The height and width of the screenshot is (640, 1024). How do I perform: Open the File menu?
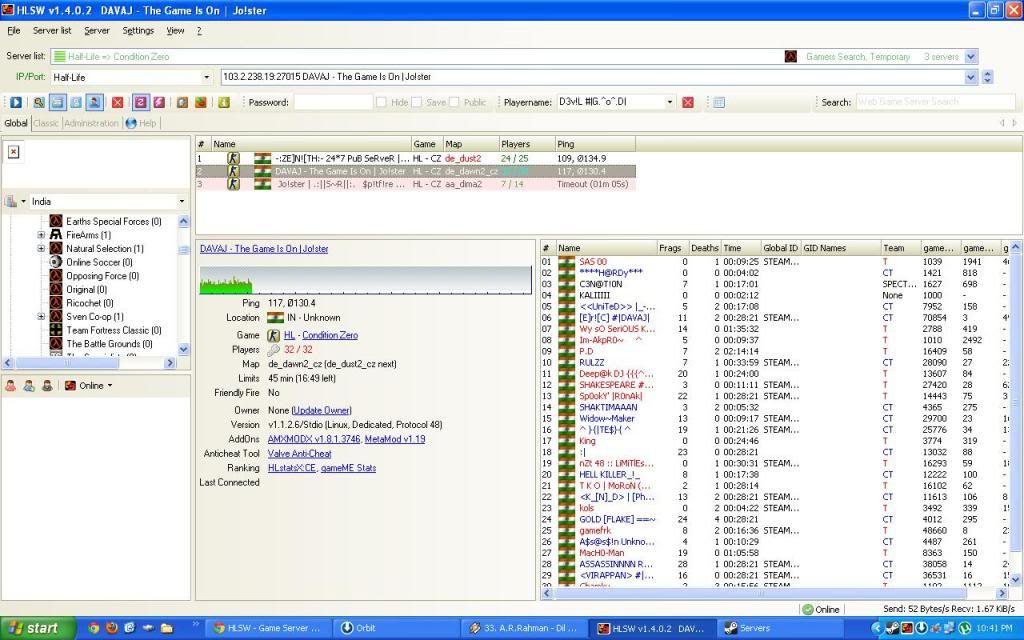[x=14, y=31]
